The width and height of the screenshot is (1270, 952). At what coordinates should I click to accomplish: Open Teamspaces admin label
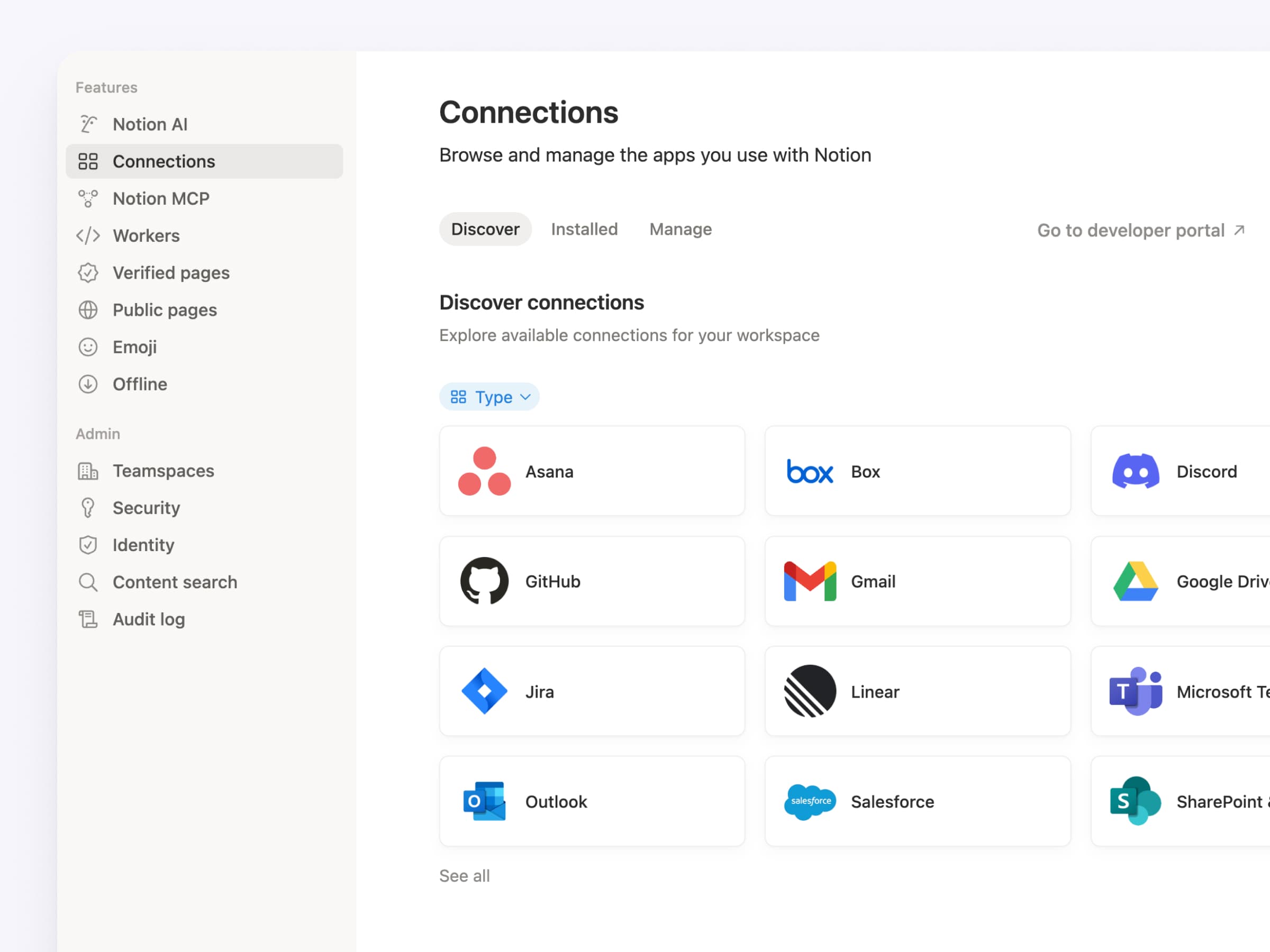click(163, 471)
